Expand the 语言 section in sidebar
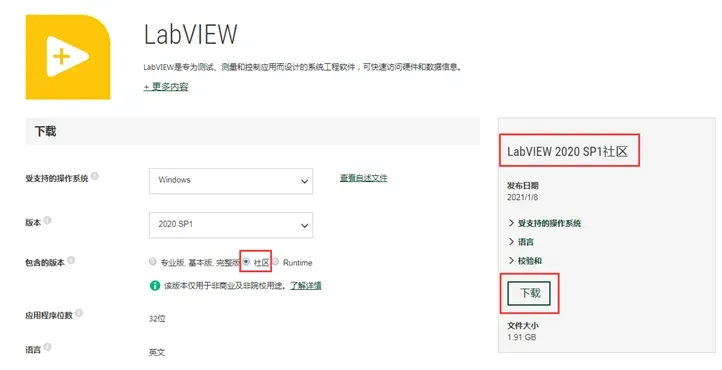 coord(521,242)
